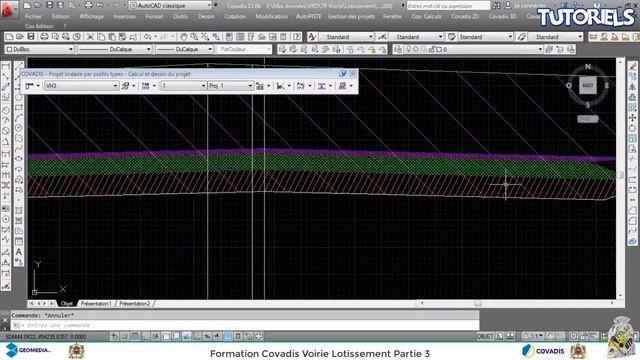Image resolution: width=640 pixels, height=360 pixels.
Task: Toggle layer on/off lightbulb in layer dropdown
Action: 408,49
